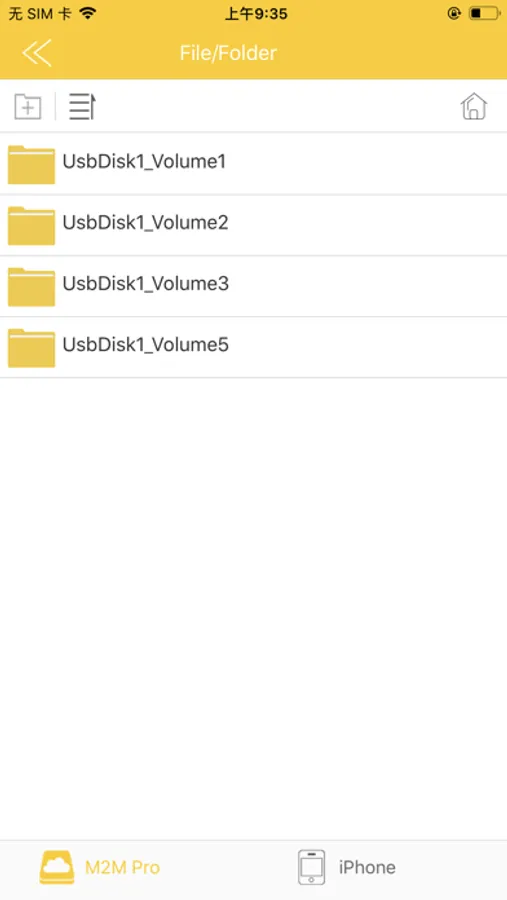
Task: Select the iPhone device icon
Action: point(311,867)
